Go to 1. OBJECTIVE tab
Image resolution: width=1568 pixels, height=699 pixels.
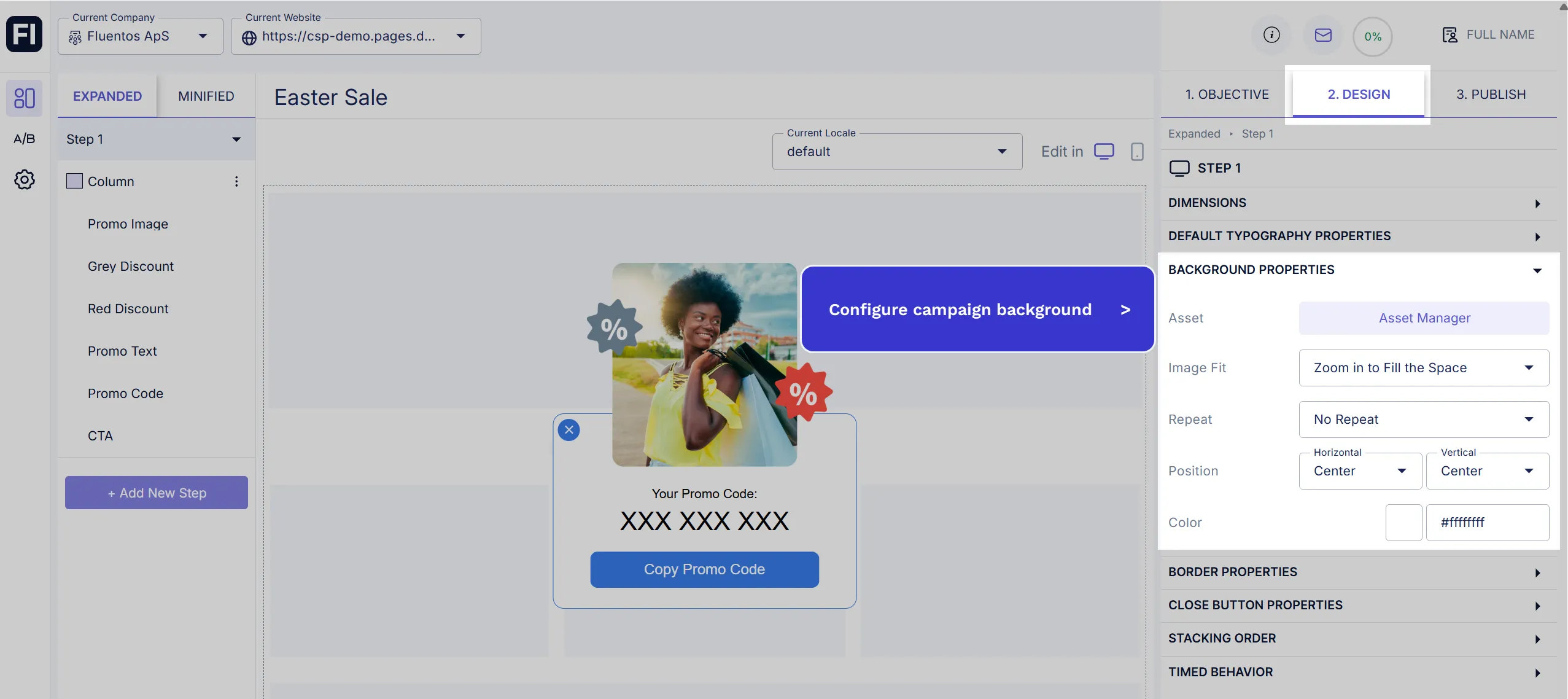point(1227,95)
